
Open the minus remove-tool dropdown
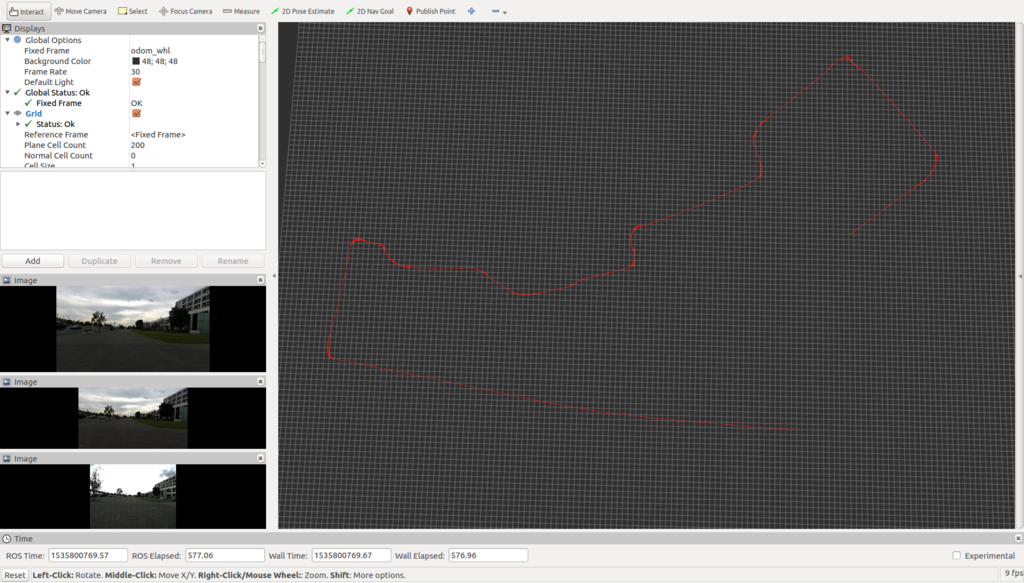click(499, 11)
